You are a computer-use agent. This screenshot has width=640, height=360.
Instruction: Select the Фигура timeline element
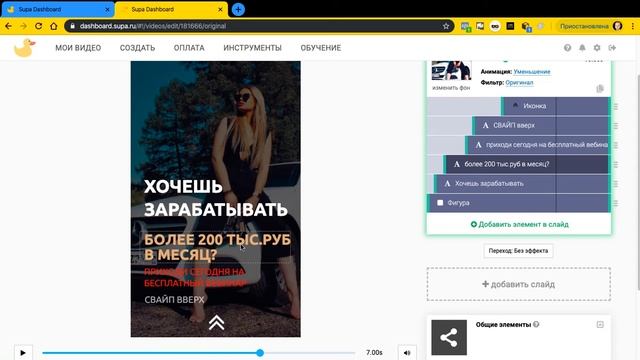(518, 203)
